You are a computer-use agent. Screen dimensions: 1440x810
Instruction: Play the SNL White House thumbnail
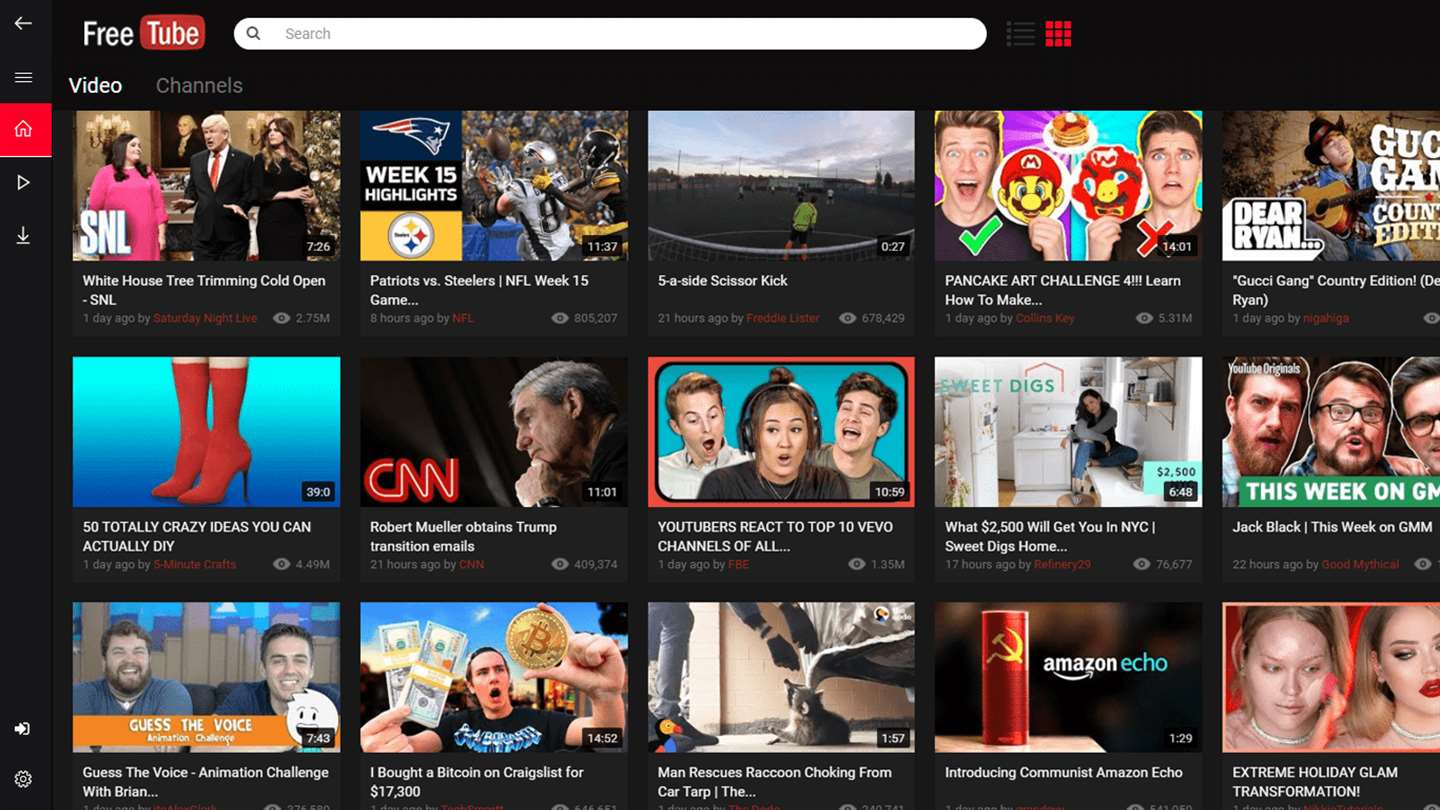[x=206, y=186]
